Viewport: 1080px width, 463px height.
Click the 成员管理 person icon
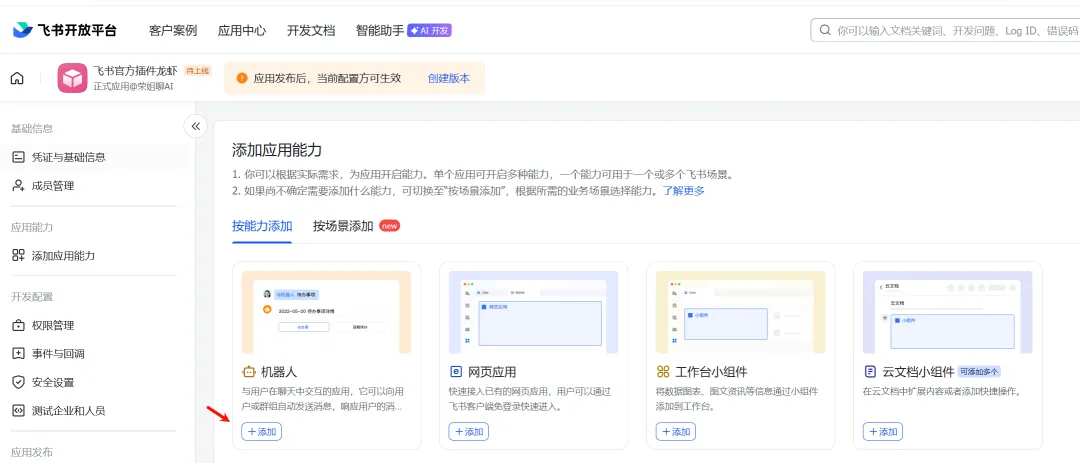coord(19,185)
